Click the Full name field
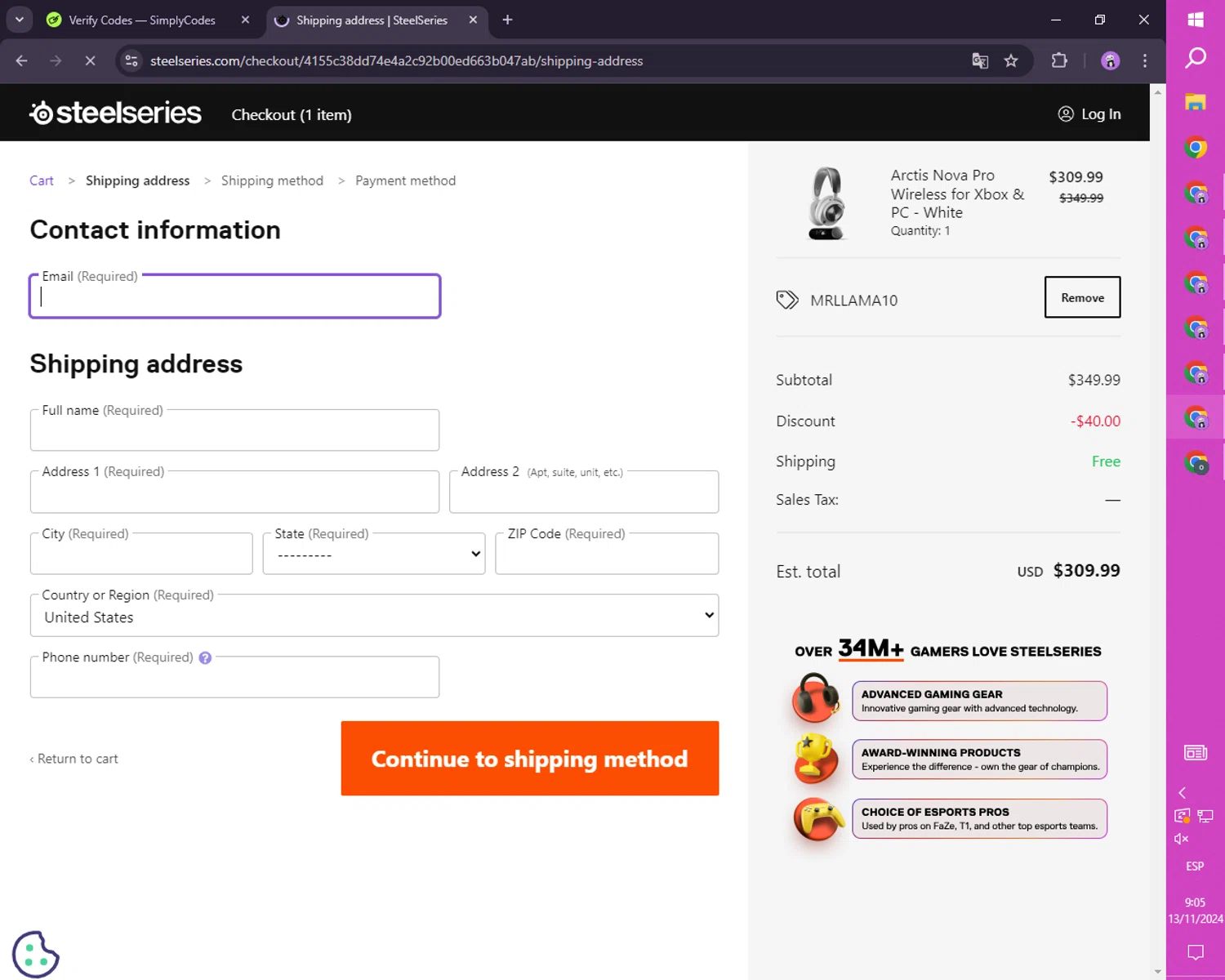Image resolution: width=1225 pixels, height=980 pixels. point(235,430)
